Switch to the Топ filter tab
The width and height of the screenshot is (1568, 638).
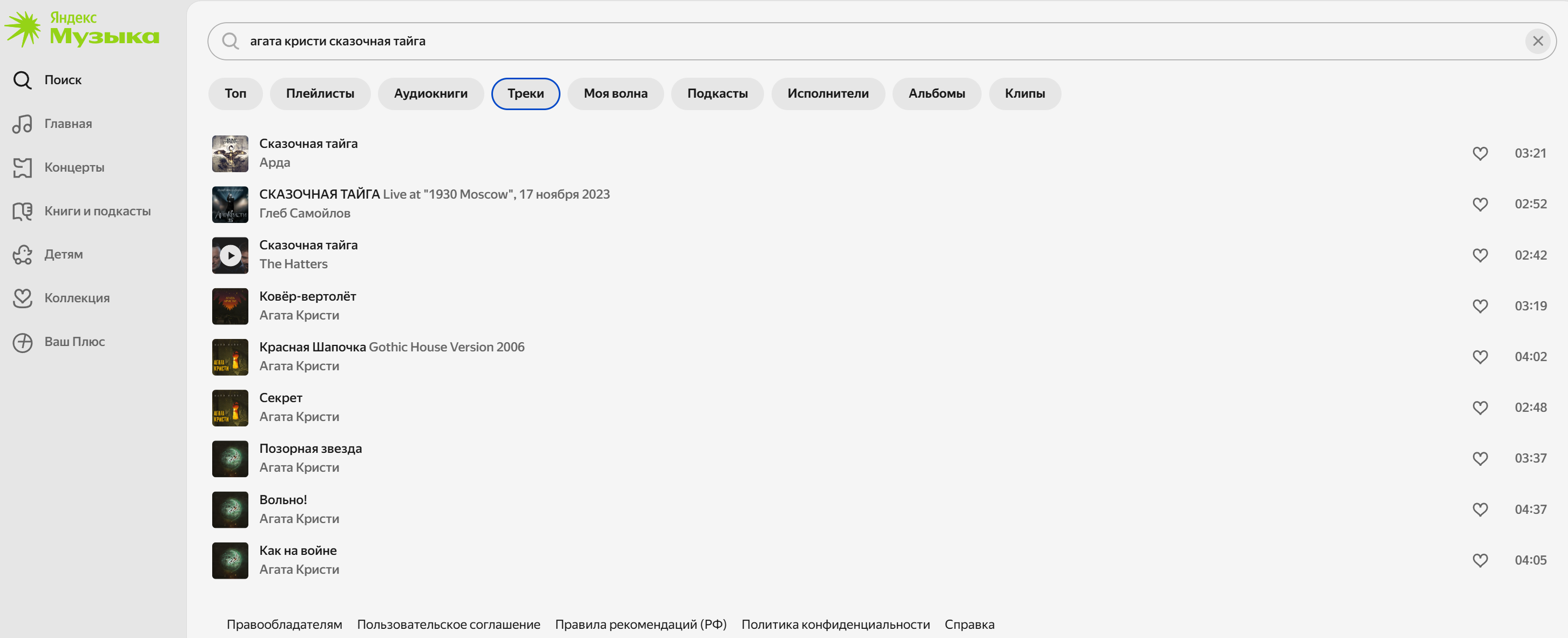[x=235, y=94]
